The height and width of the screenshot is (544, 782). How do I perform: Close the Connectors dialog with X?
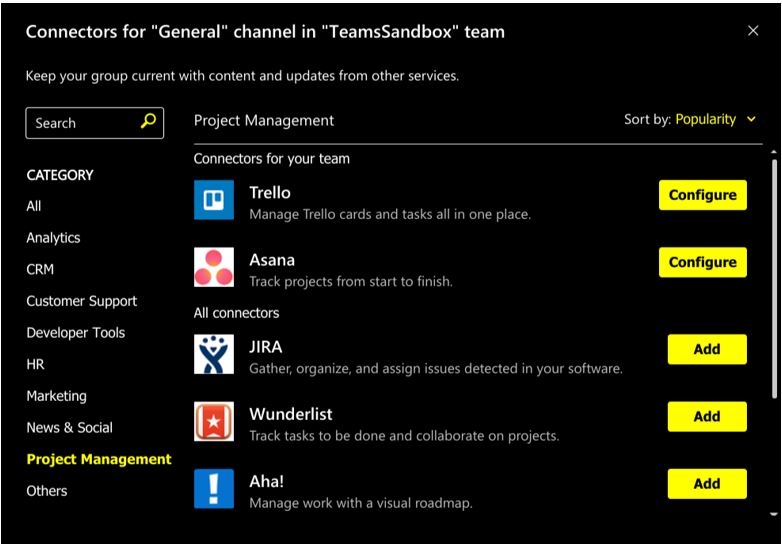(753, 31)
